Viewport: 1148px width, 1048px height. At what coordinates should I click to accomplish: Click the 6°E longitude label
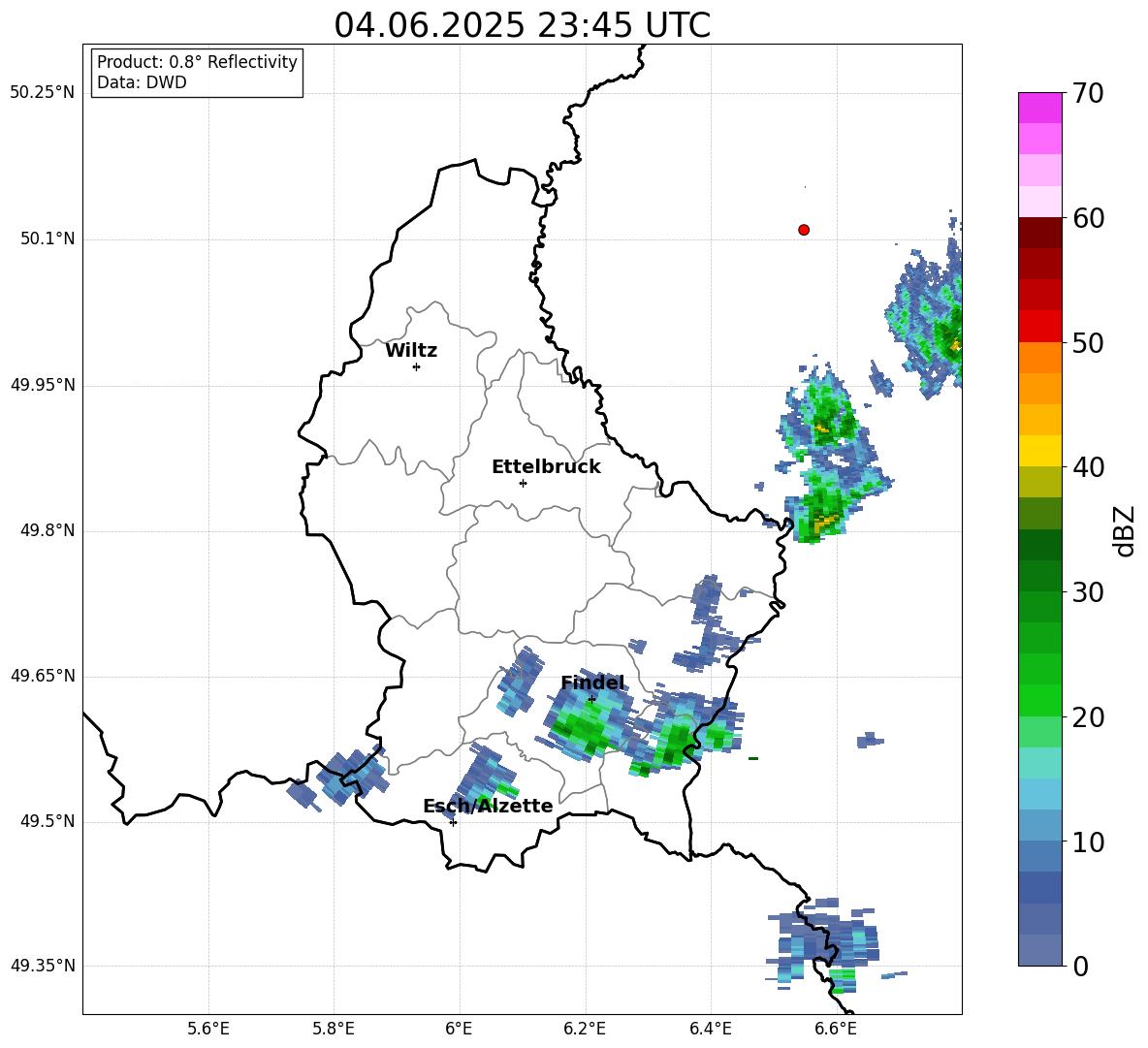pyautogui.click(x=459, y=1029)
